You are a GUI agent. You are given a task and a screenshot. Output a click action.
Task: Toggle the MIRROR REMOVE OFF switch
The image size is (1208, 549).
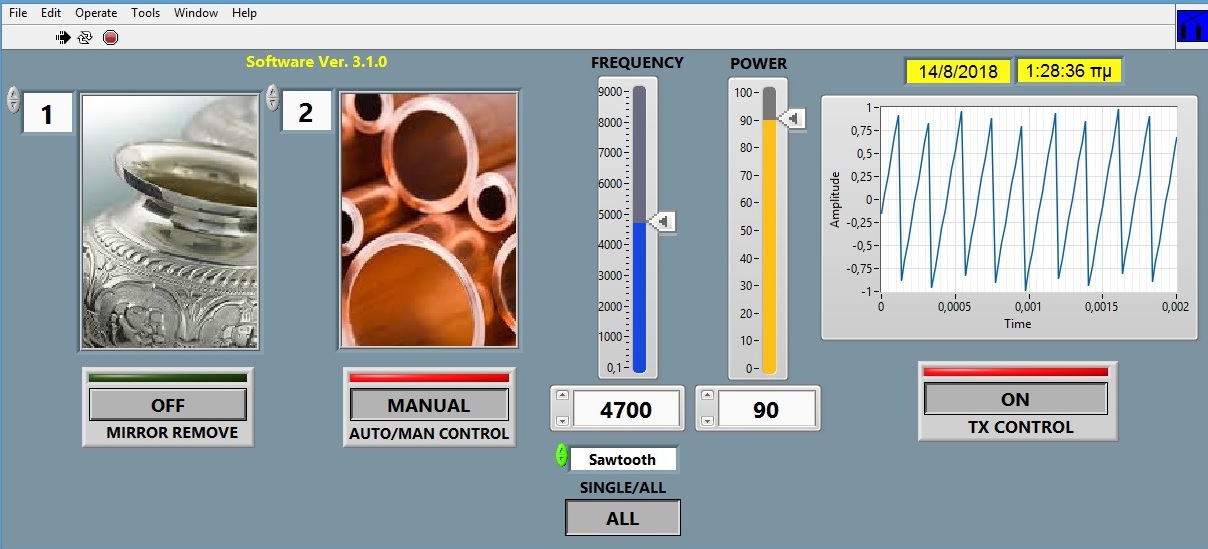click(x=167, y=405)
